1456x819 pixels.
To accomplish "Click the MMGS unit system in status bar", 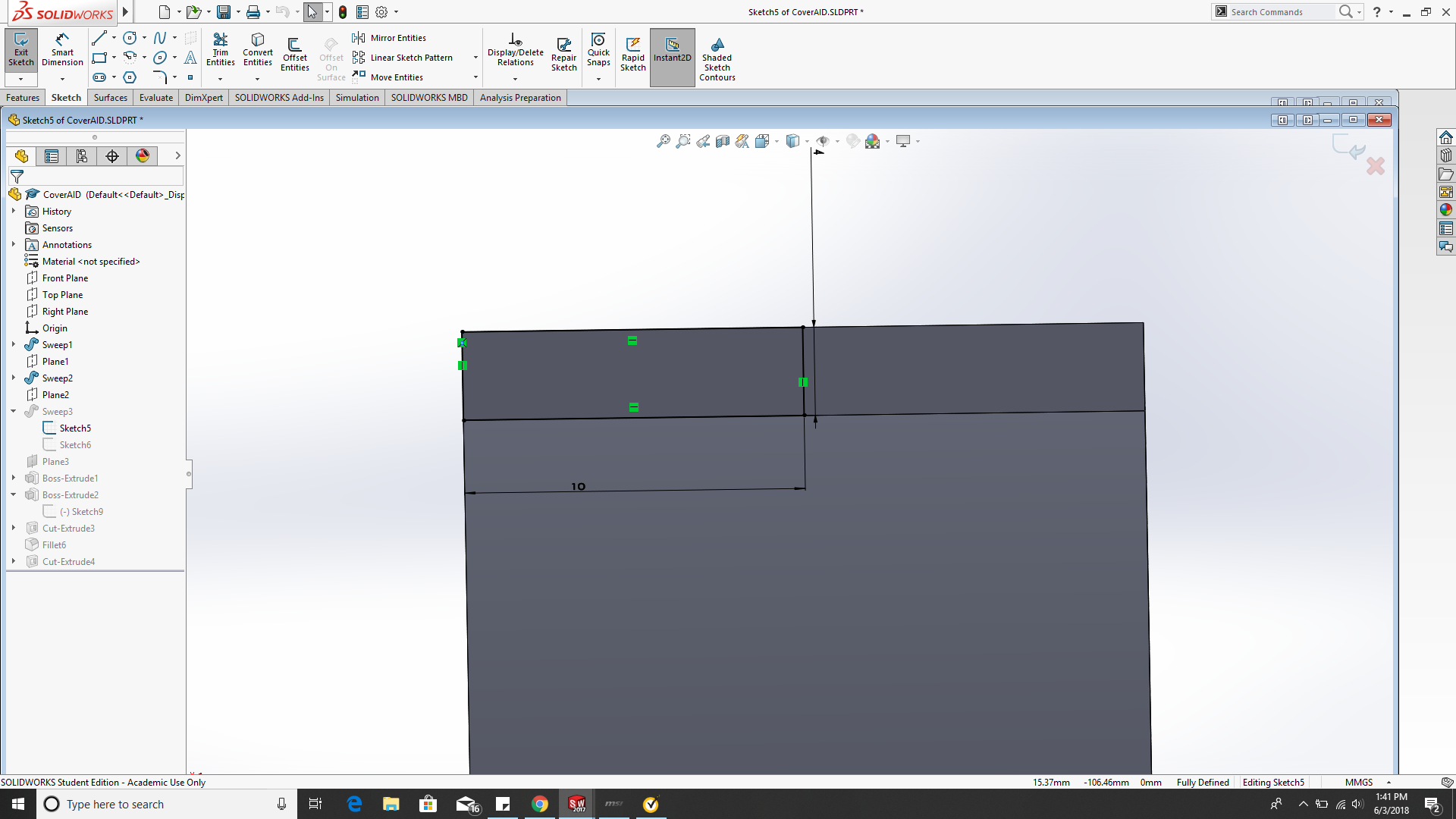I will 1359,783.
